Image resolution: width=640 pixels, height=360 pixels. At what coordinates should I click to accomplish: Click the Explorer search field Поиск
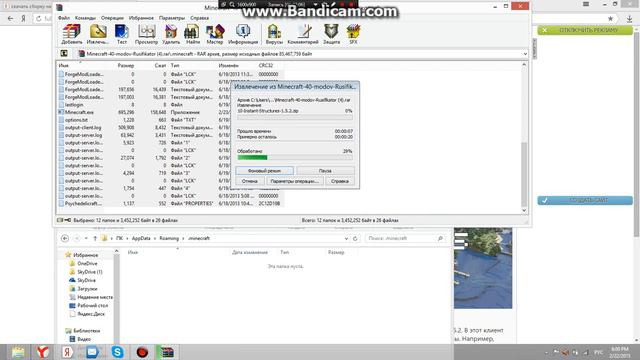(x=405, y=238)
